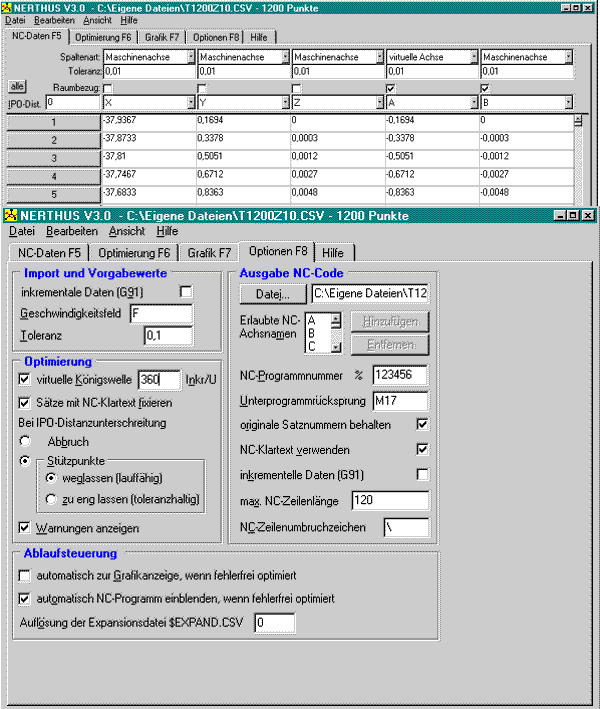Toggle Warnungen anzeigen checkbox
This screenshot has width=600, height=709.
(24, 528)
